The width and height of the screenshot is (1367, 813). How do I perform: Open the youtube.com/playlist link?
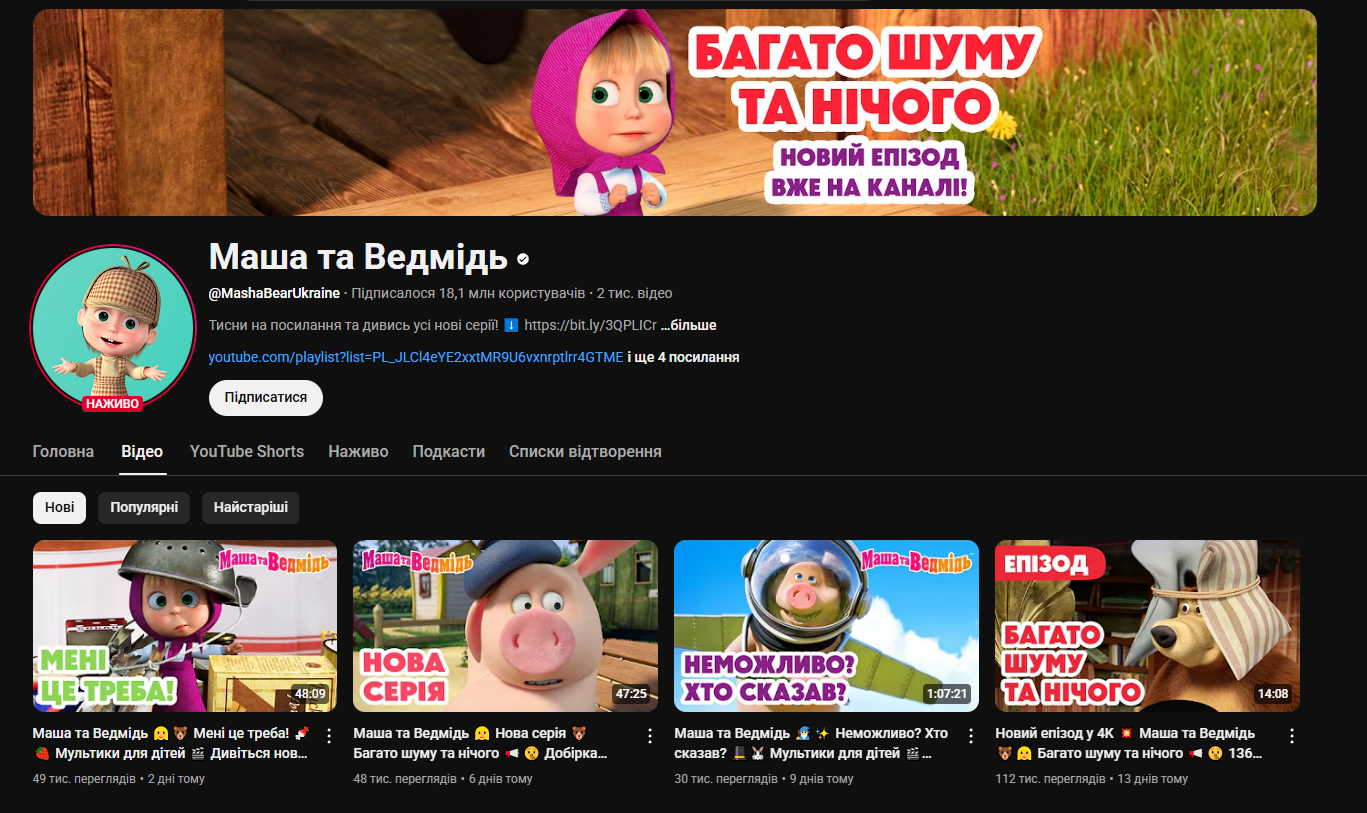click(x=415, y=357)
